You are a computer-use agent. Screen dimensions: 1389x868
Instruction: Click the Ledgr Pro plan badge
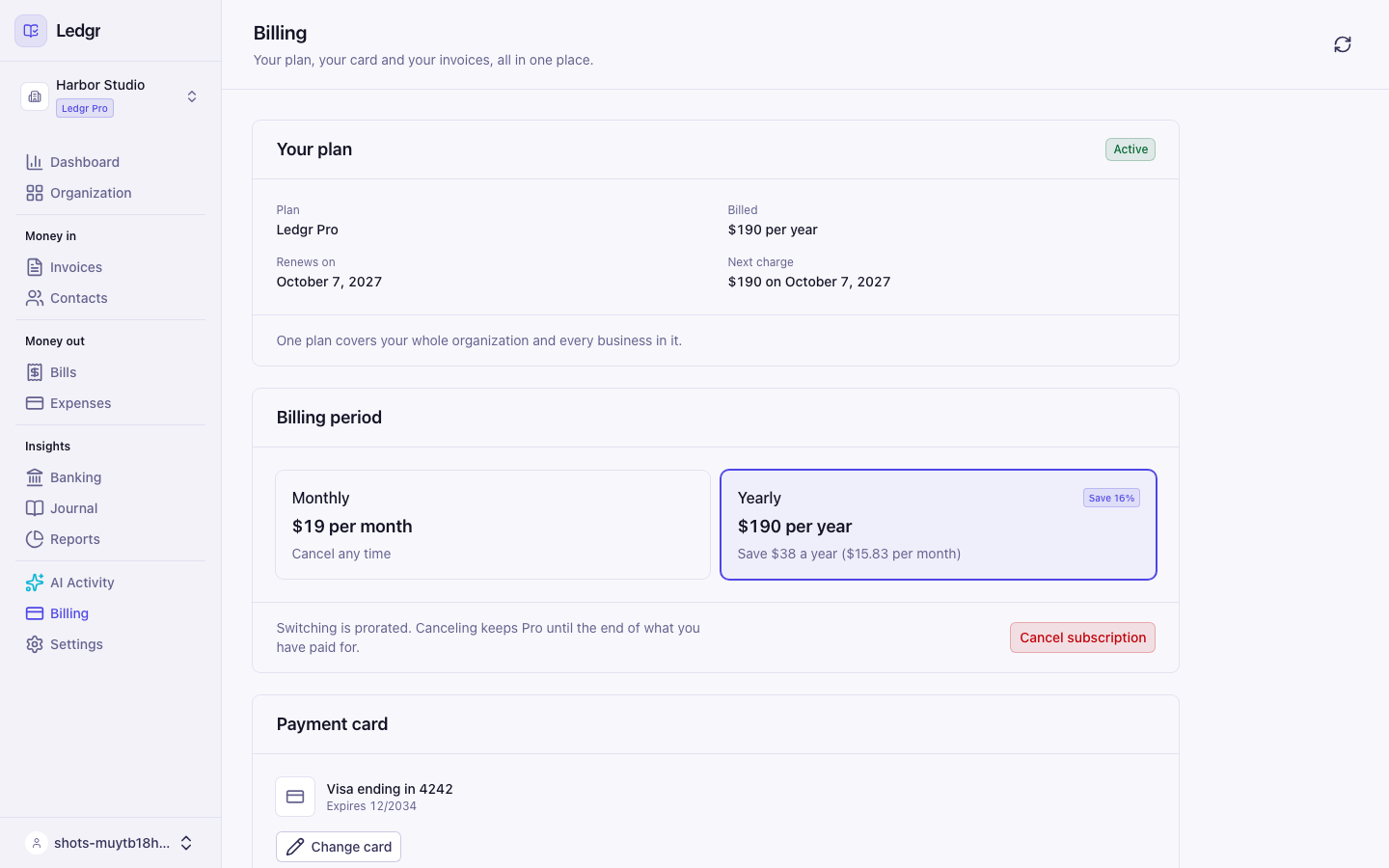click(85, 108)
